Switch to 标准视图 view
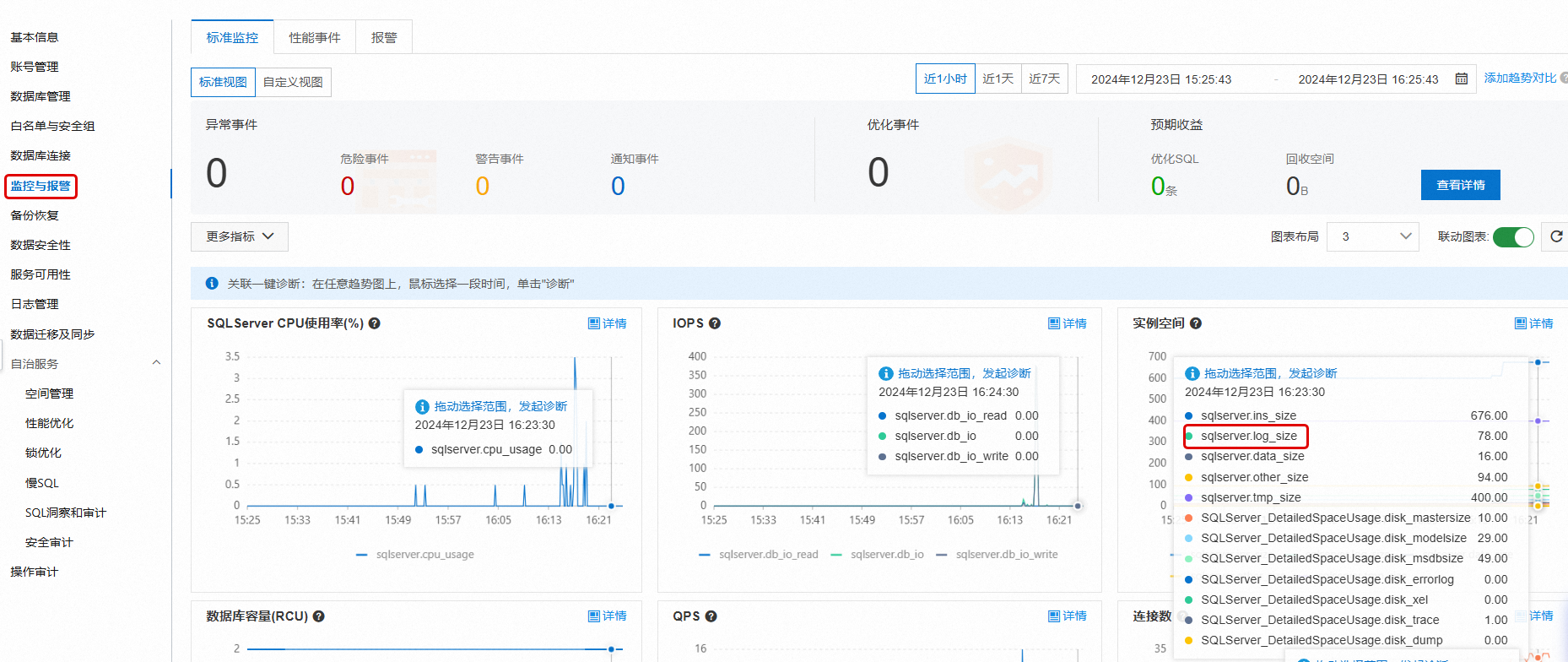The height and width of the screenshot is (662, 1568). pyautogui.click(x=223, y=82)
